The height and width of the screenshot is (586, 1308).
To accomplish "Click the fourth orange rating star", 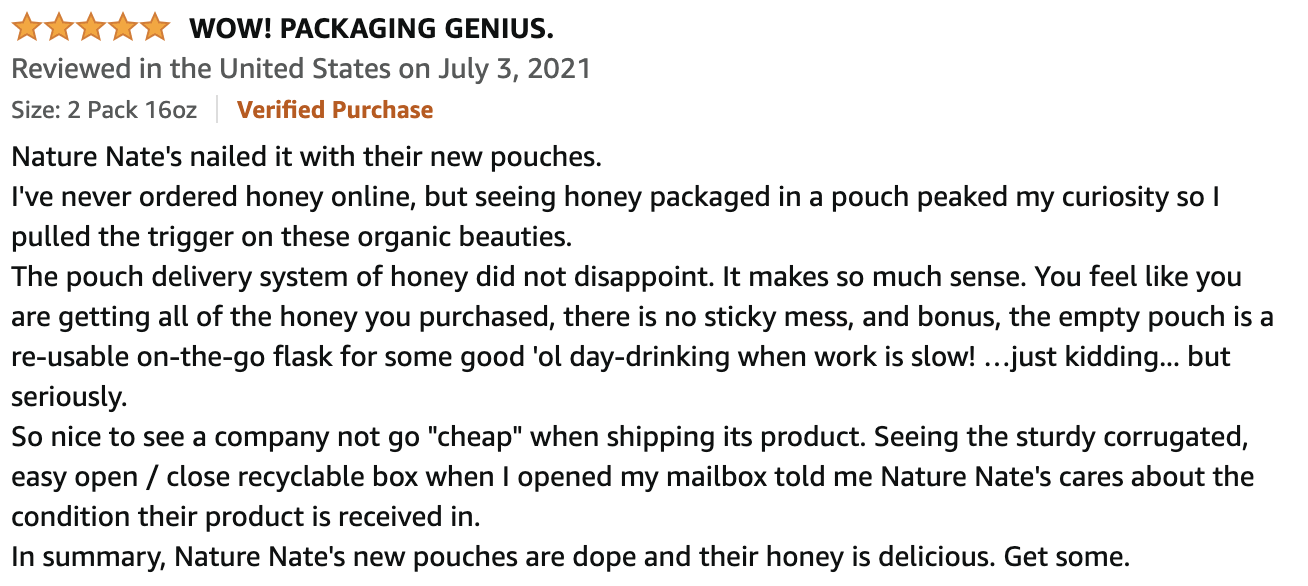I will tap(123, 27).
